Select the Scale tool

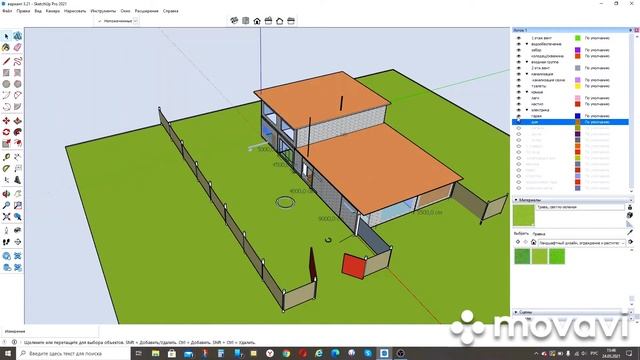6,143
